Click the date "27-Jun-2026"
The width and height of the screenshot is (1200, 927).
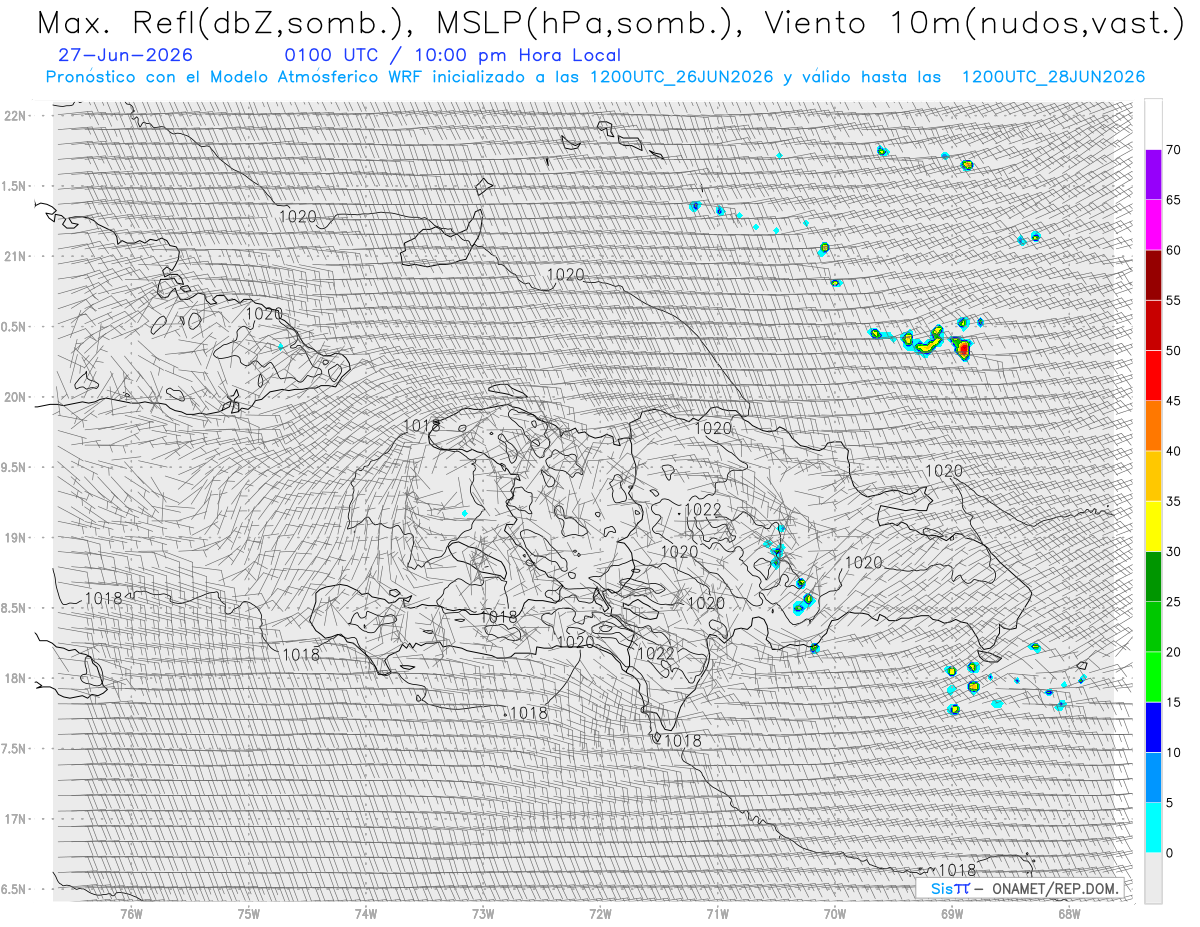126,56
